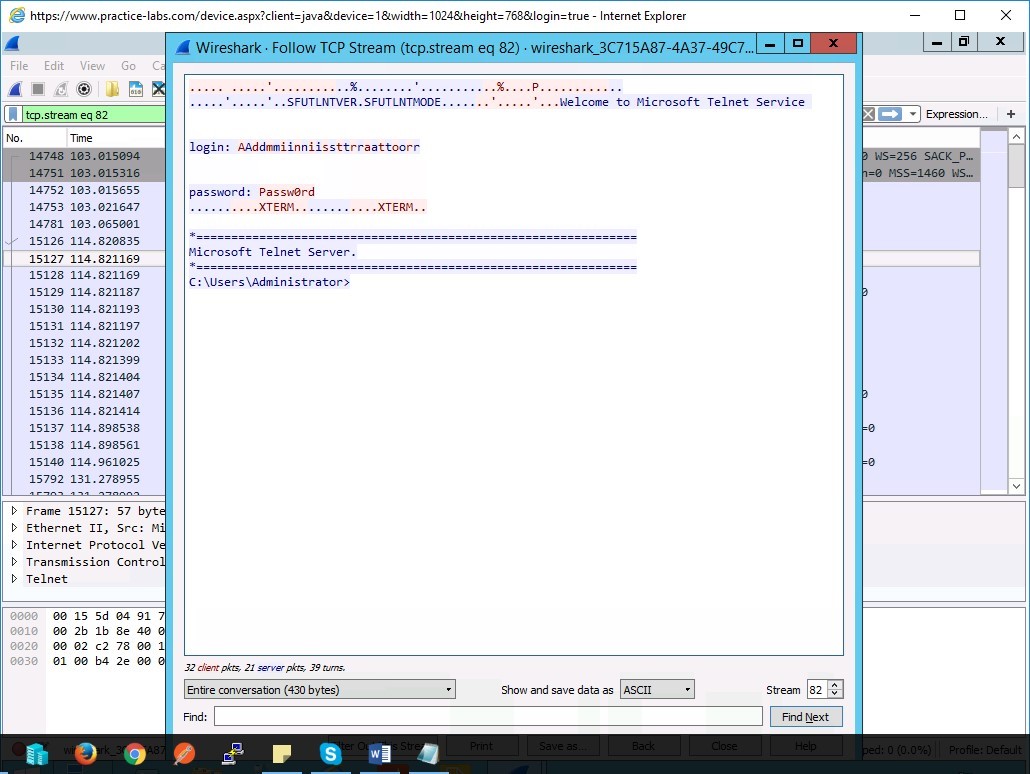Click the 'Microsoft Telnet Server.' line
The height and width of the screenshot is (774, 1030).
point(272,252)
